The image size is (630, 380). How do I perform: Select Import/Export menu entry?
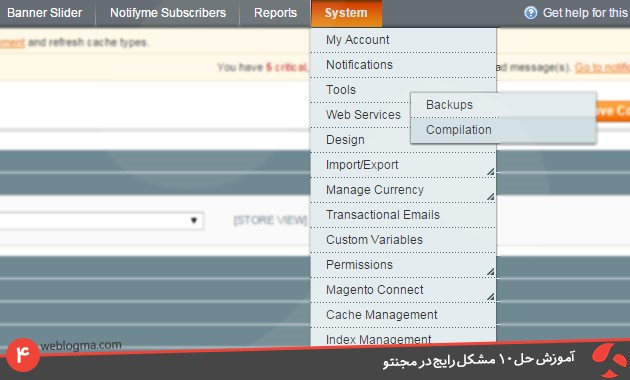(x=403, y=165)
